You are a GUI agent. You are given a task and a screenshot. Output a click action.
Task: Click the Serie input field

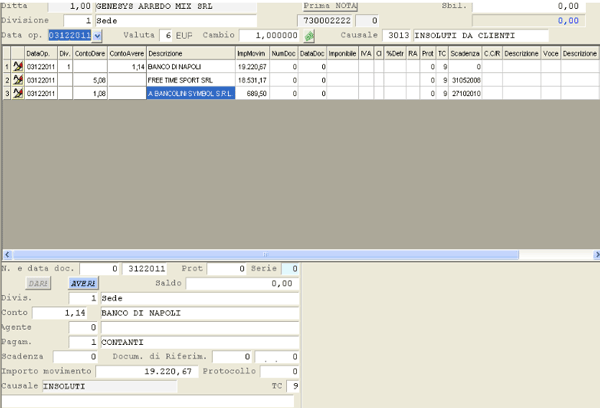[289, 269]
